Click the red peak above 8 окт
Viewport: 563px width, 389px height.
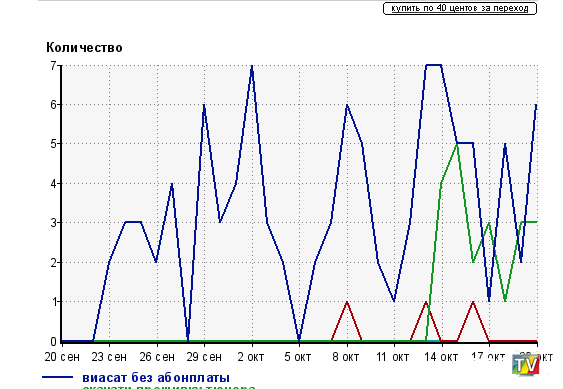tap(347, 302)
